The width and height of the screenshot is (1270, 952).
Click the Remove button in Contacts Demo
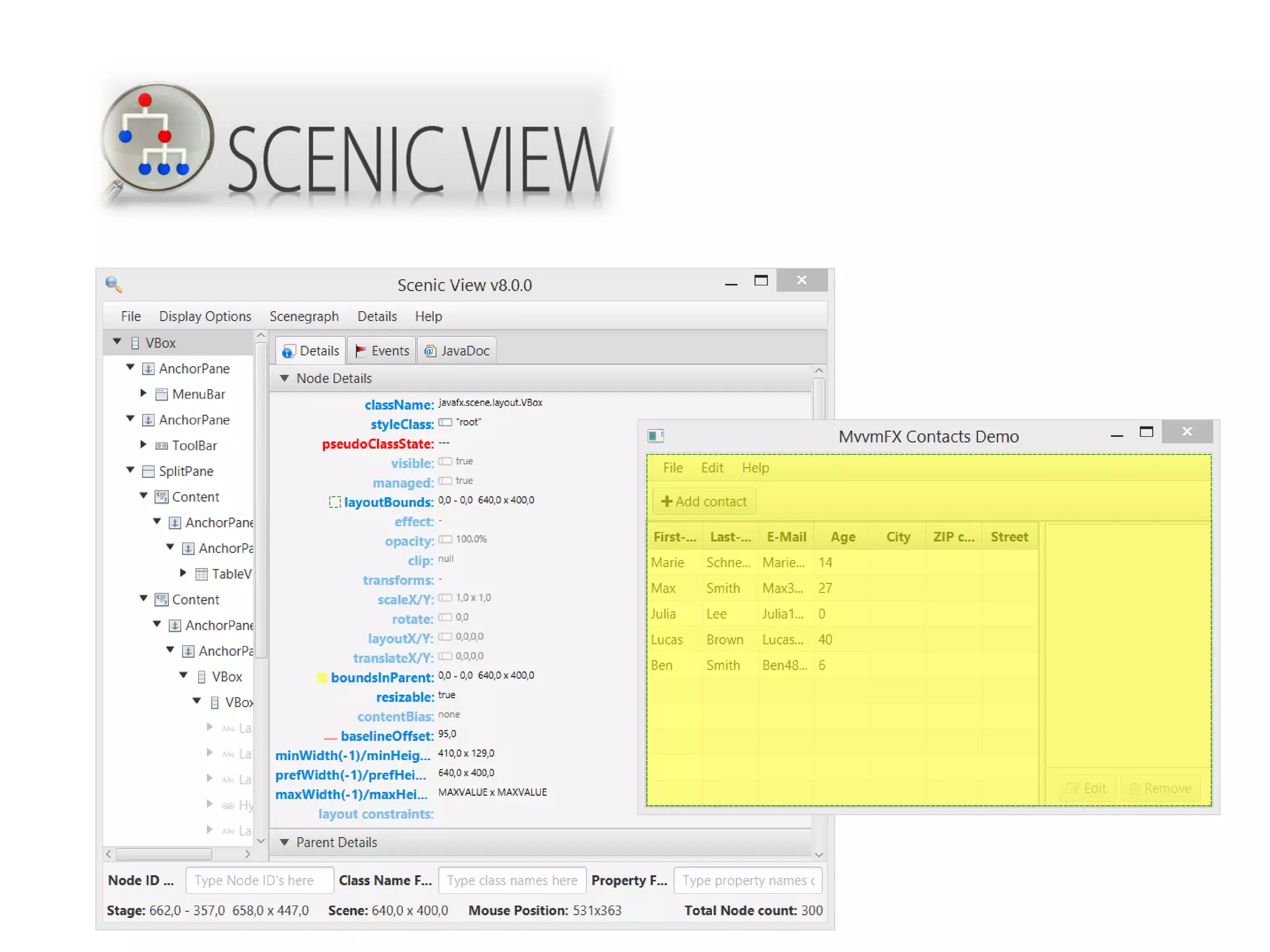pyautogui.click(x=1160, y=788)
